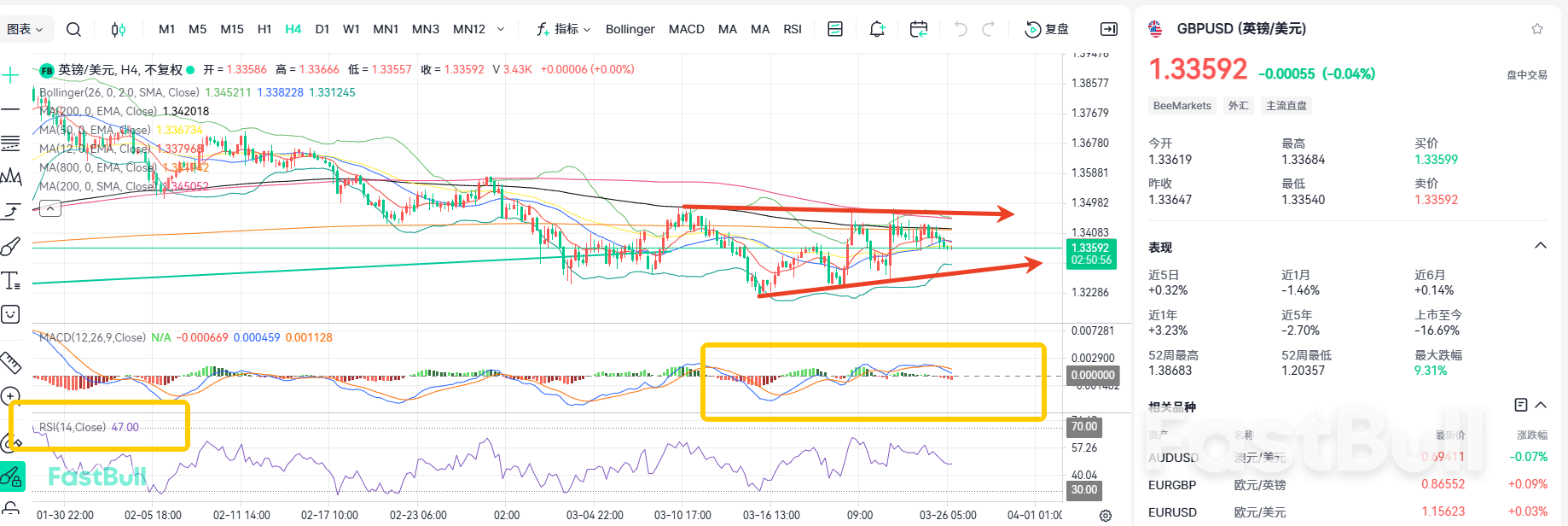1568x526 pixels.
Task: Add the MACD indicator shortcut
Action: 687,29
